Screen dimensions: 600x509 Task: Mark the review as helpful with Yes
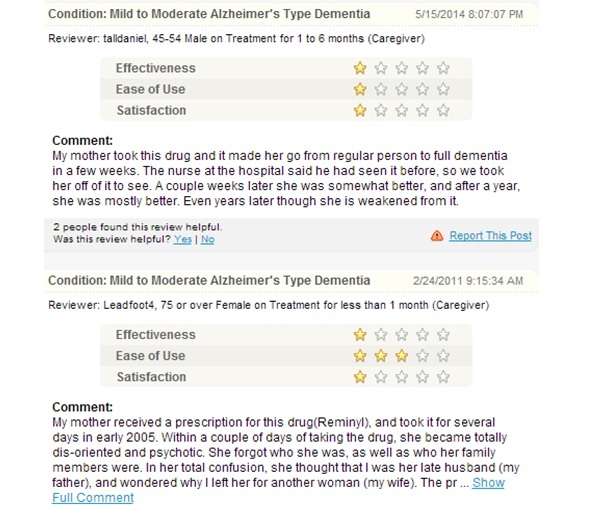[x=183, y=239]
